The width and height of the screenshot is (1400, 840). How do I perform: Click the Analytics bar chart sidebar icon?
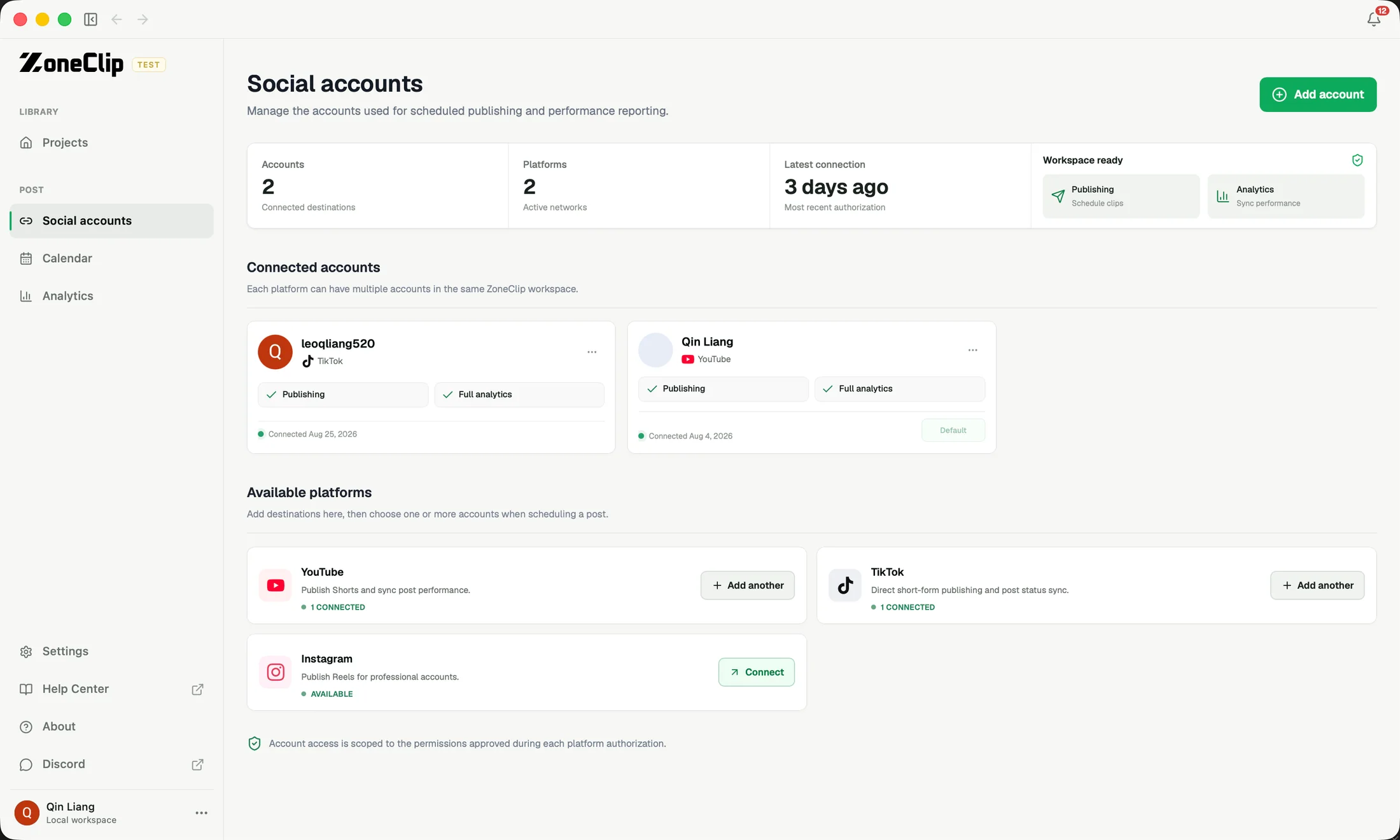26,296
